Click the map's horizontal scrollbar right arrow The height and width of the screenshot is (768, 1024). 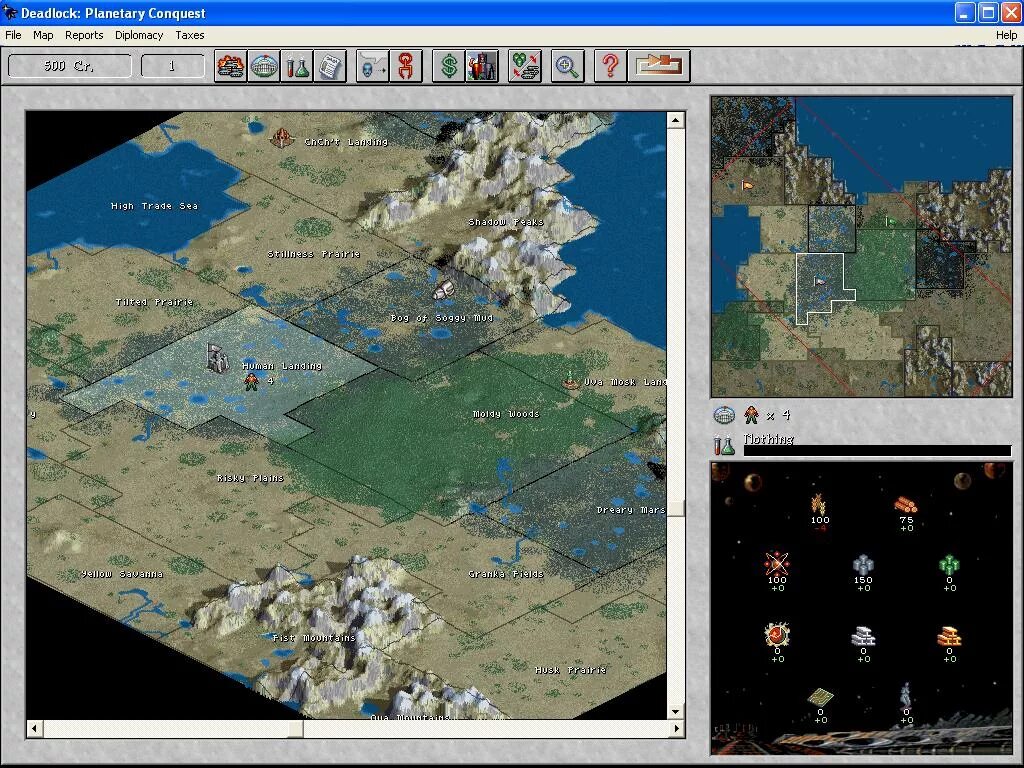(676, 728)
